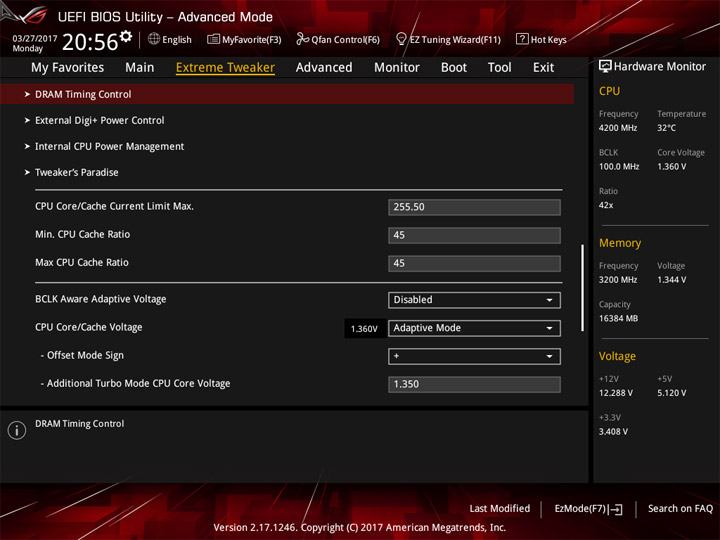Expand DRAM Timing Control submenu
This screenshot has height=540, width=720.
click(x=287, y=94)
